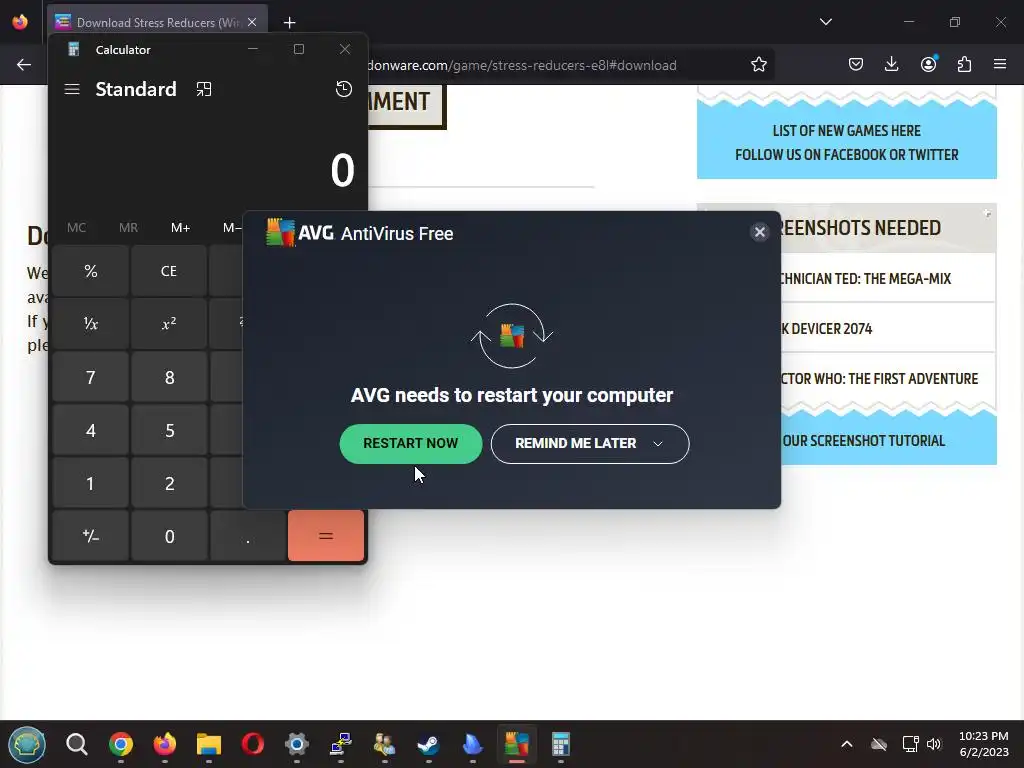Click Calculator digit 1
The width and height of the screenshot is (1024, 768).
tap(90, 483)
